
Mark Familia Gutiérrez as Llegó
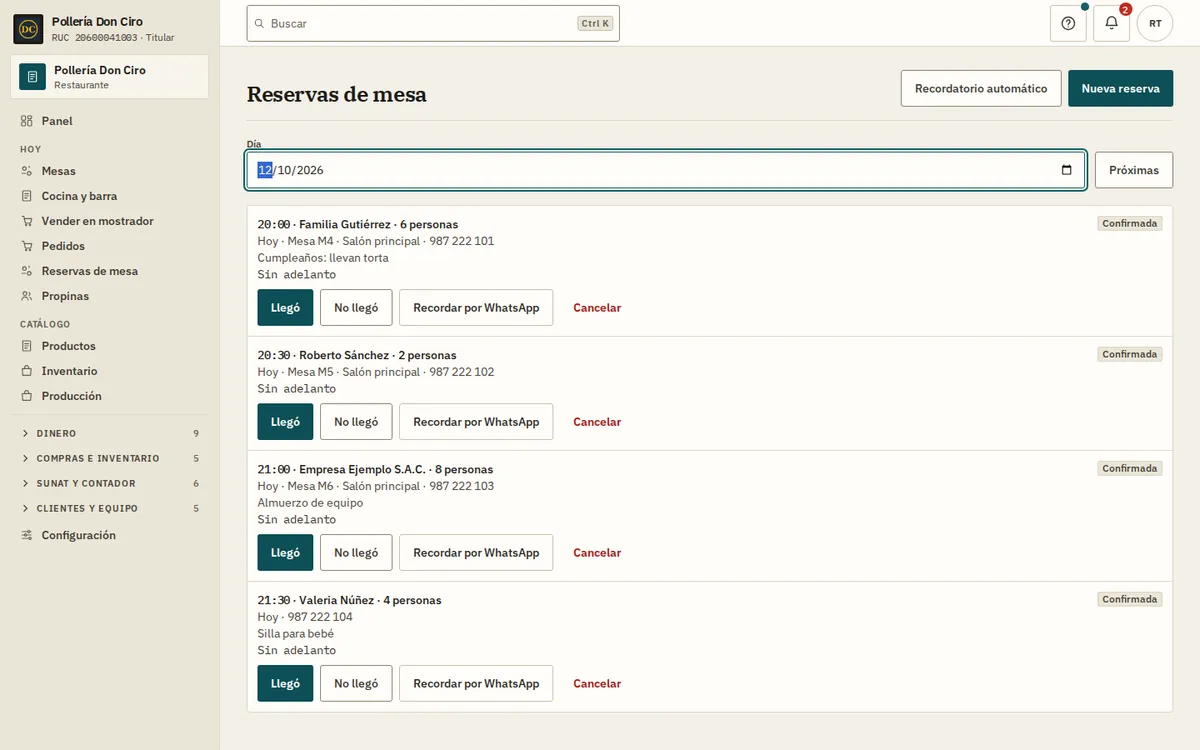point(285,308)
